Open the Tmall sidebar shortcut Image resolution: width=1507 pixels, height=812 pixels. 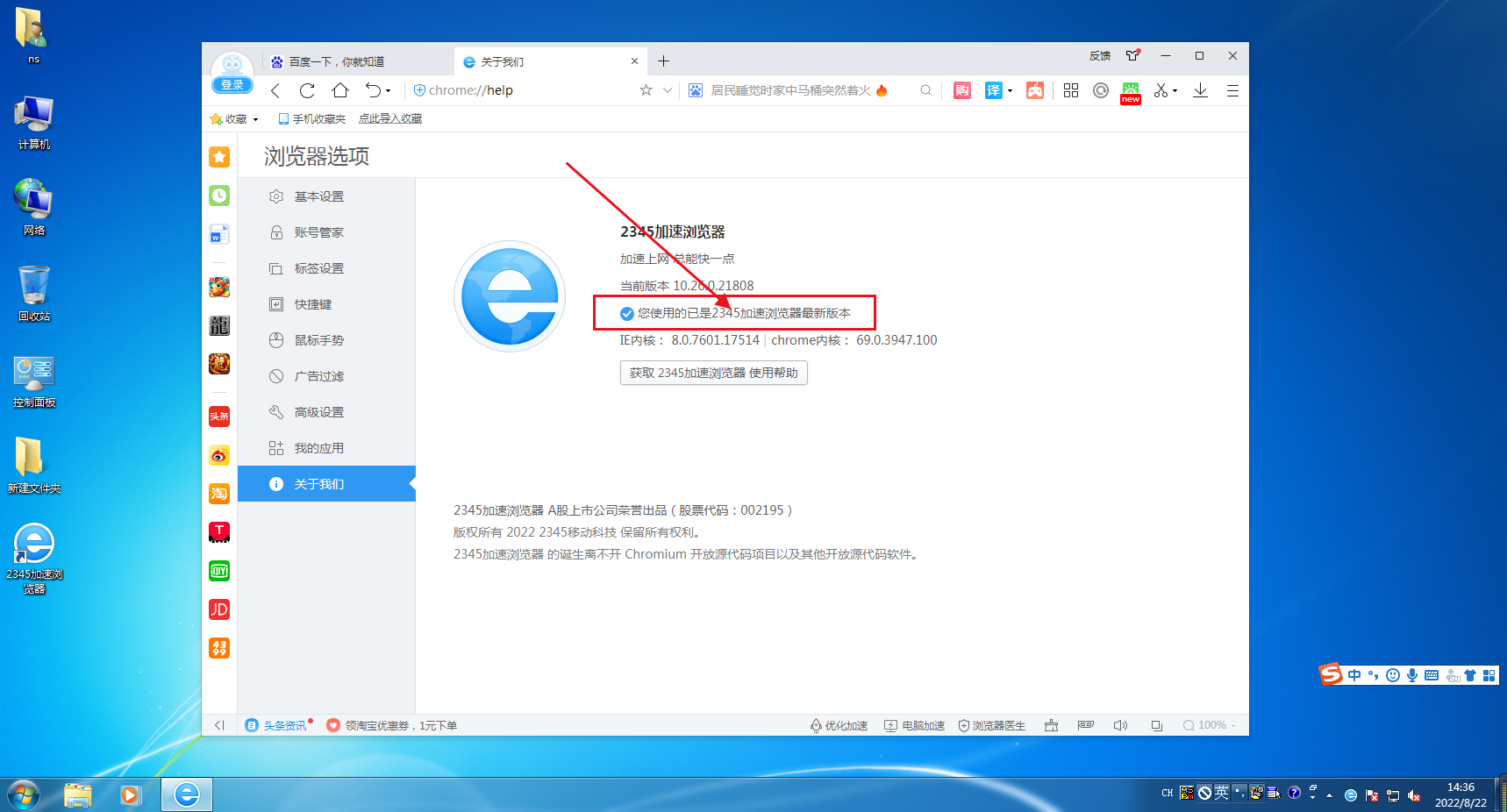[x=219, y=532]
